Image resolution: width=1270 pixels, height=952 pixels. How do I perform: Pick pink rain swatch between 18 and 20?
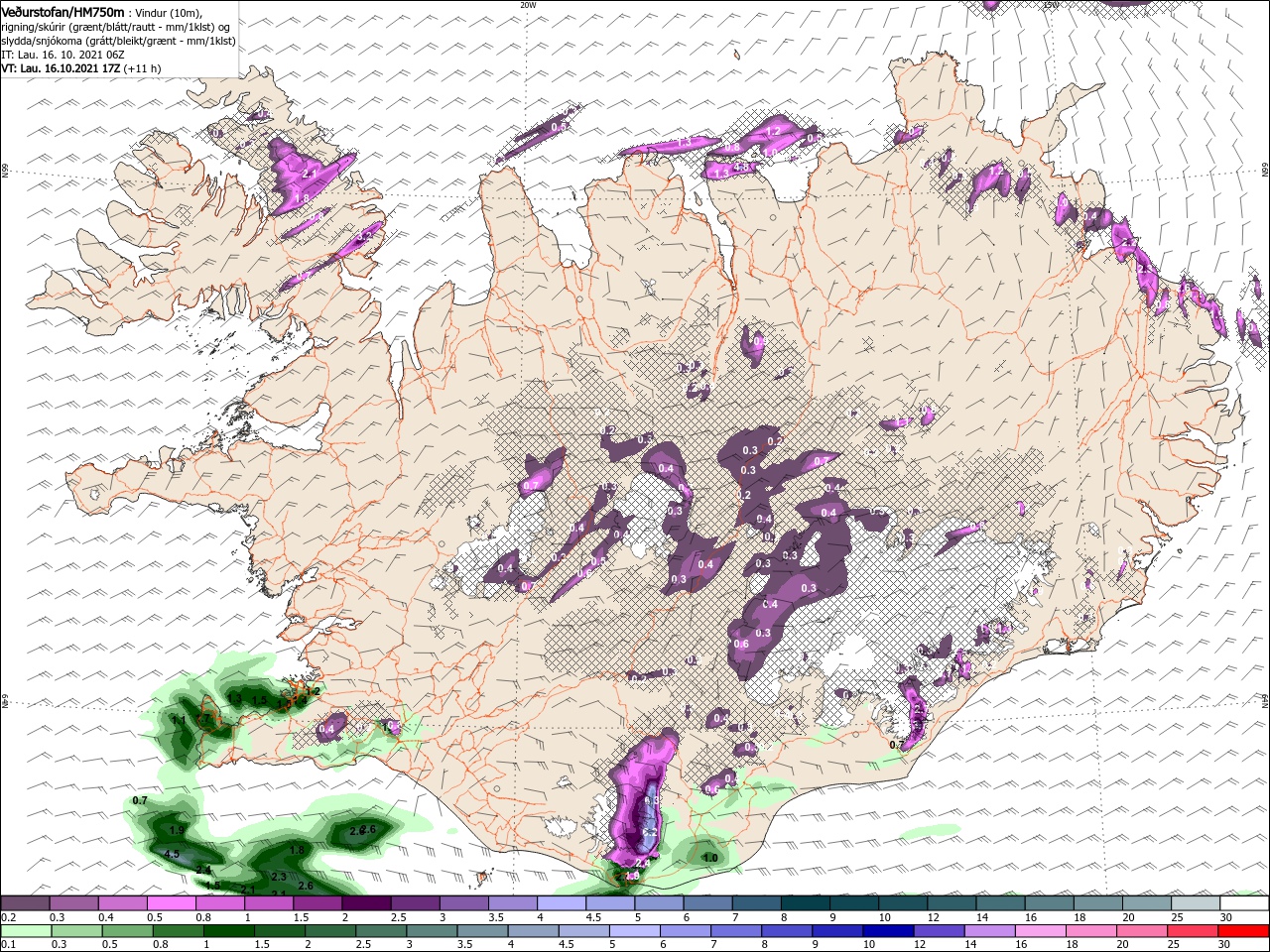1089,931
